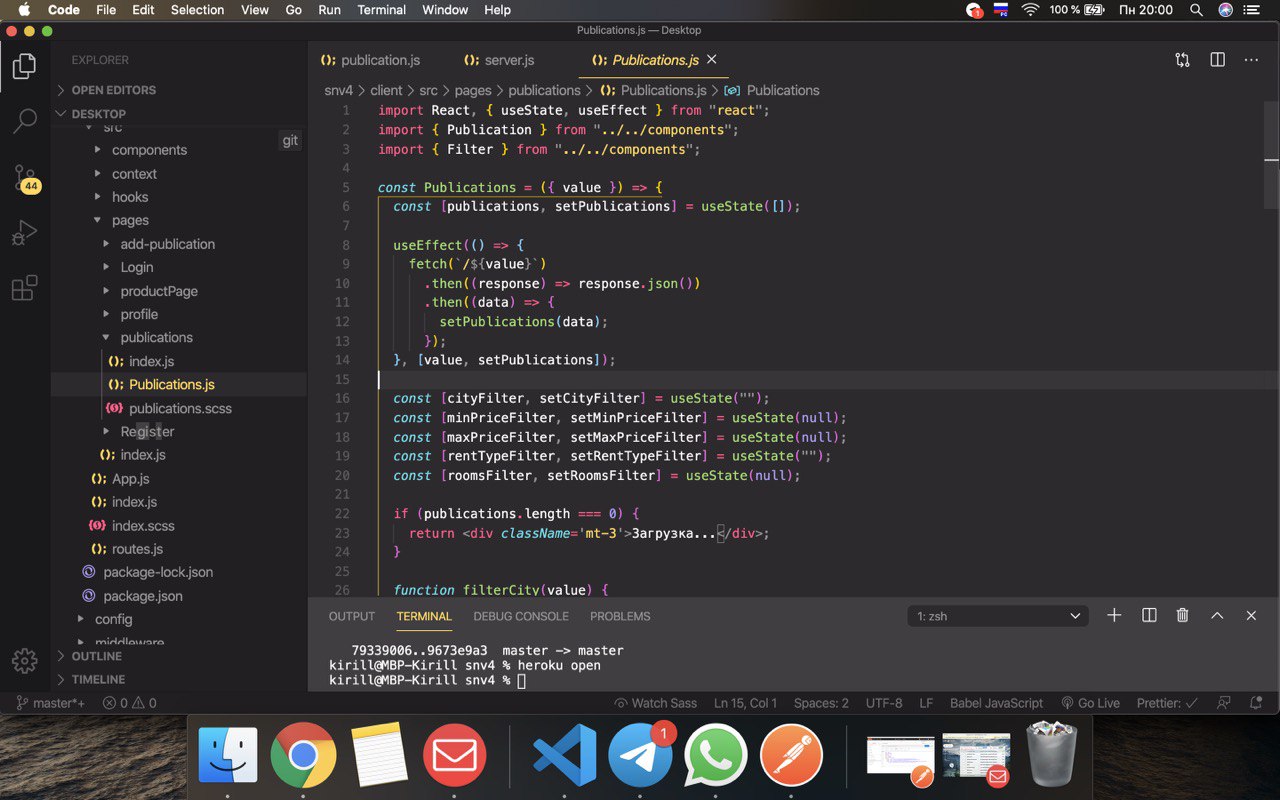Viewport: 1280px width, 800px height.
Task: Close the terminal panel
Action: coord(1251,616)
